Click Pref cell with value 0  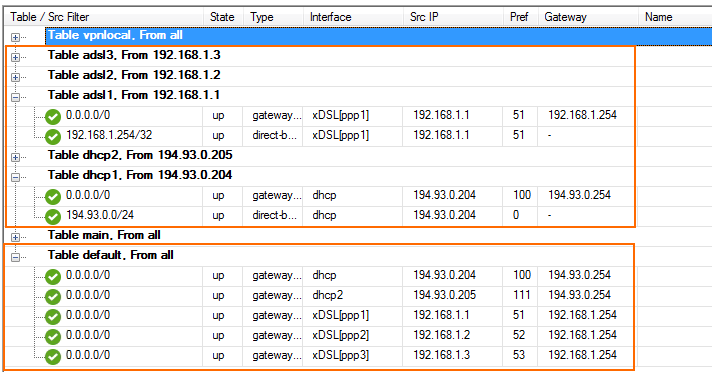pyautogui.click(x=516, y=215)
